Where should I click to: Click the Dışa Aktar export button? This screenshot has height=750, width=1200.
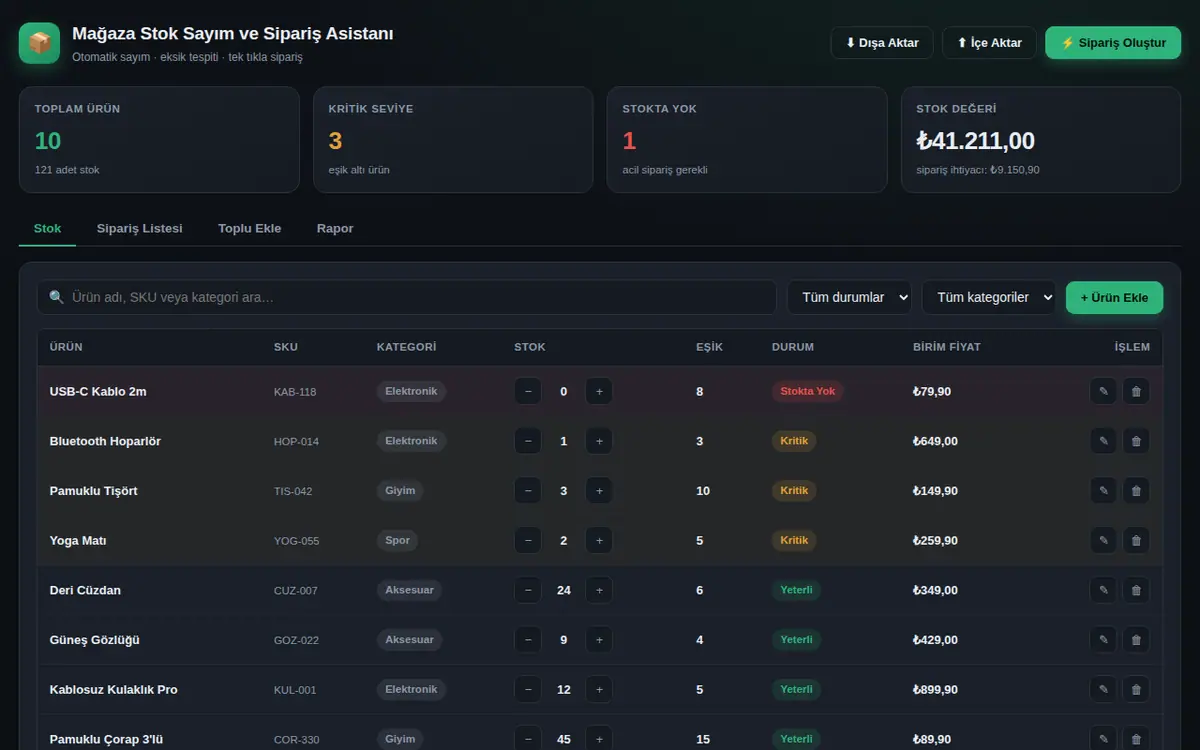(882, 43)
